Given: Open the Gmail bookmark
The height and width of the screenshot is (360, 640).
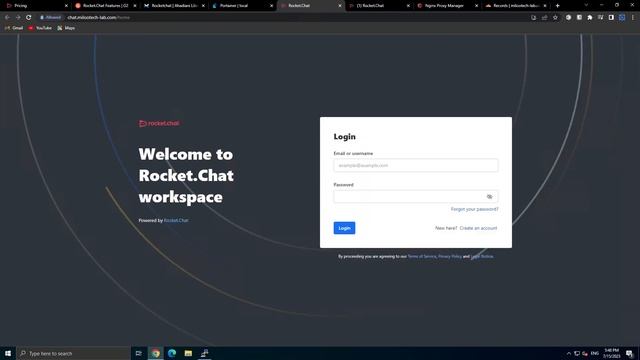Looking at the screenshot, I should 14,28.
